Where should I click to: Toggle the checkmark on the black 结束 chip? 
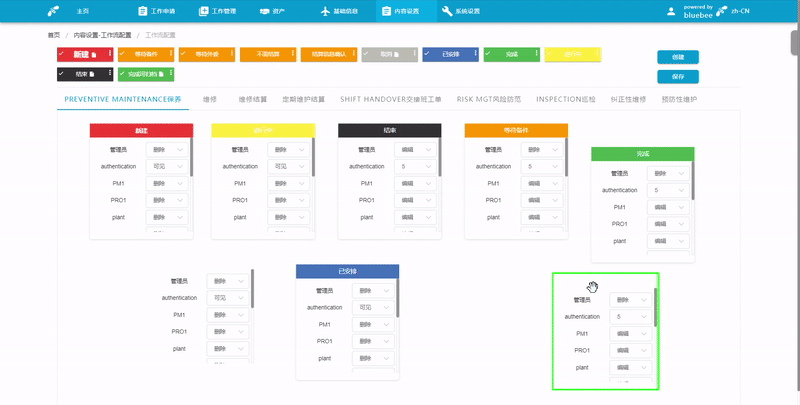point(63,73)
